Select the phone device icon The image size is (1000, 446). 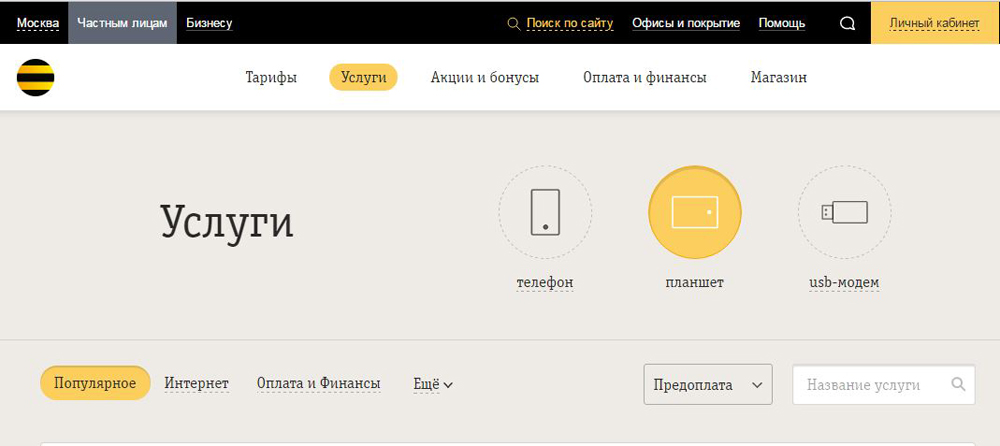[x=544, y=212]
